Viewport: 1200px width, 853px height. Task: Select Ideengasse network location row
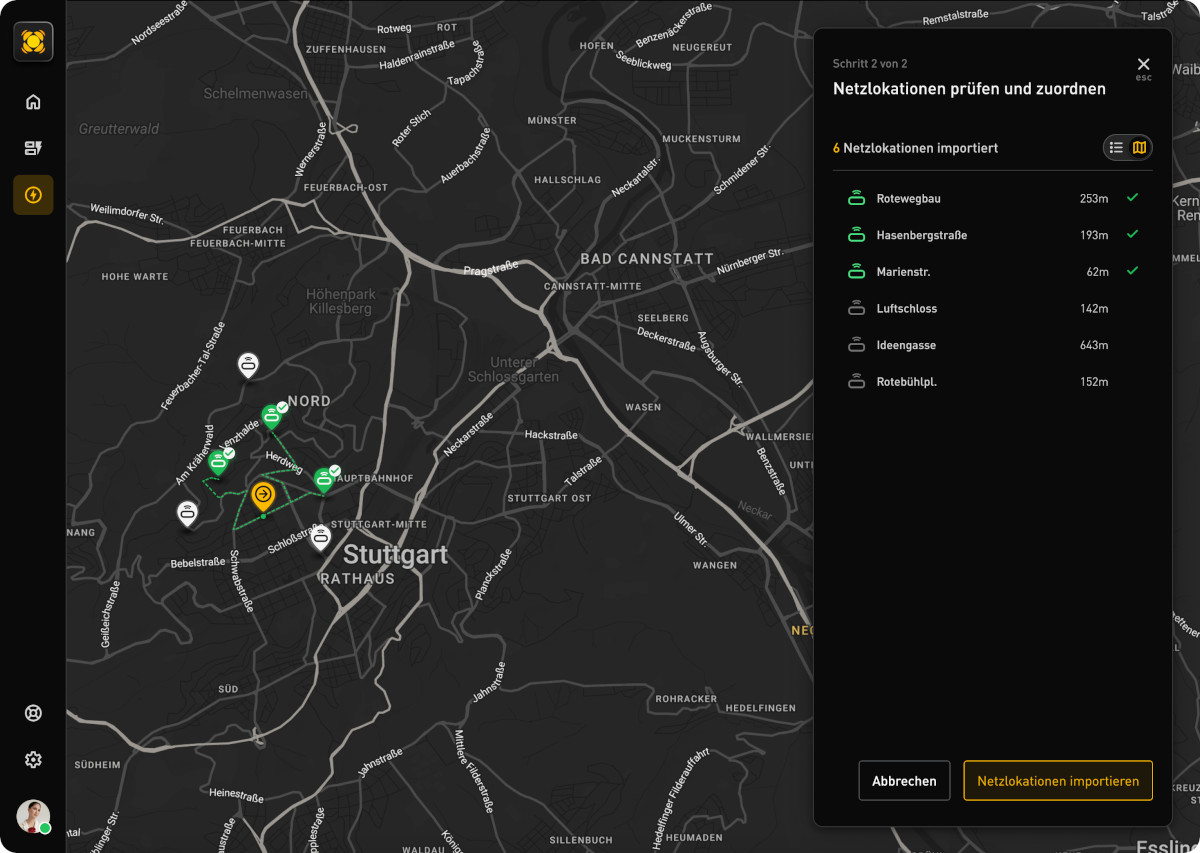906,345
